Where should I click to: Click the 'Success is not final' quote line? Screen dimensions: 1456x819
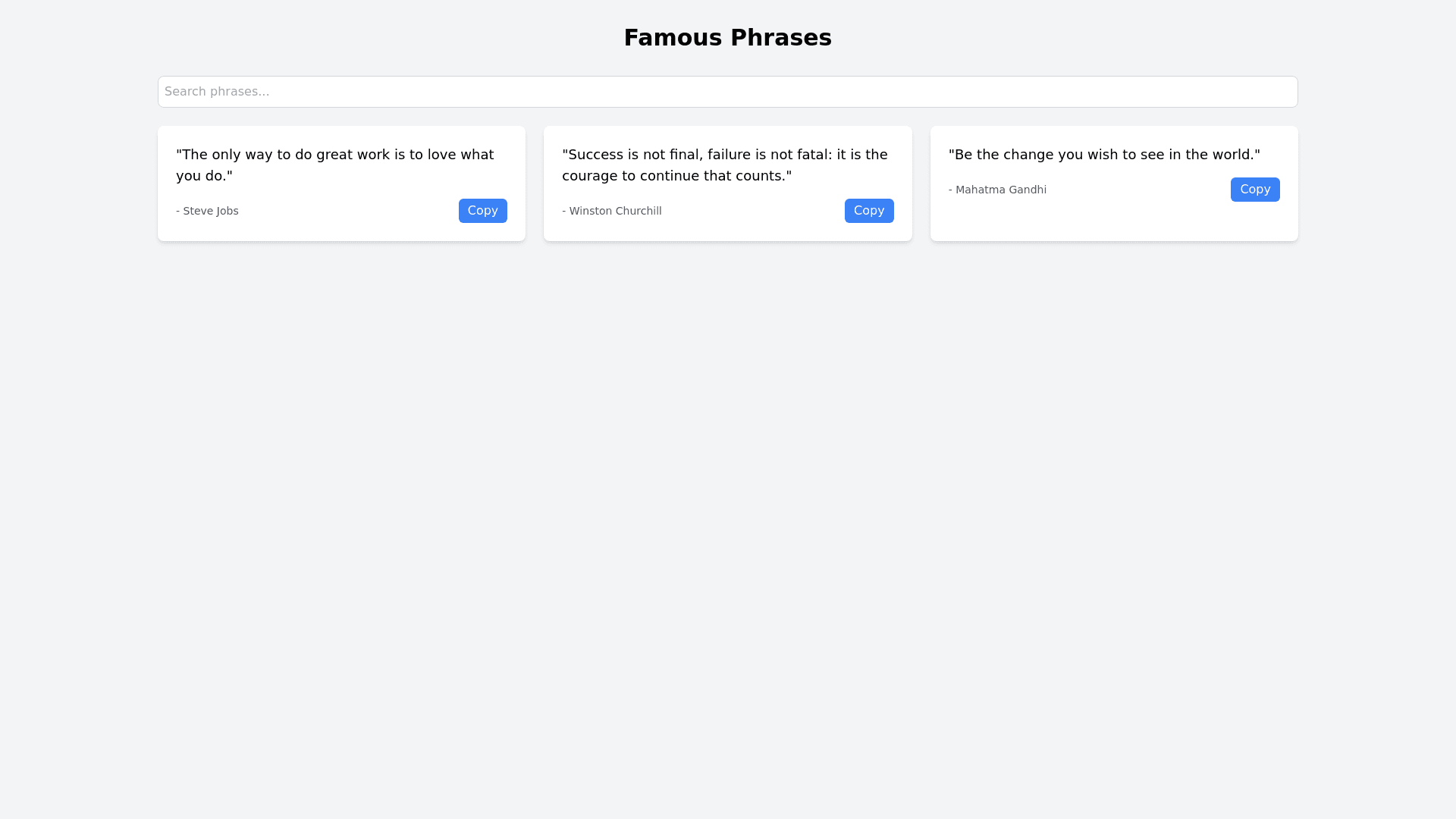724,155
